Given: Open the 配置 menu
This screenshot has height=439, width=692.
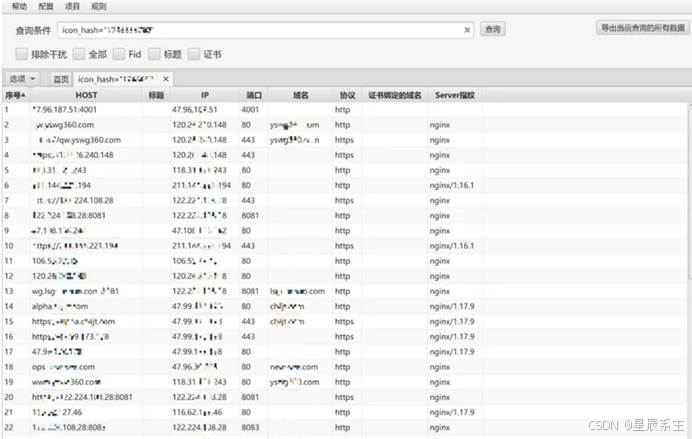Looking at the screenshot, I should (46, 6).
